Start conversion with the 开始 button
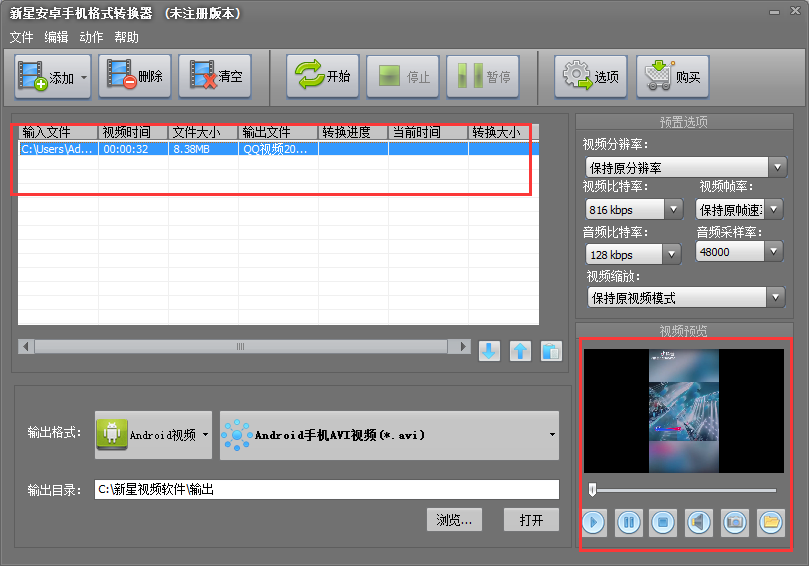 click(322, 76)
